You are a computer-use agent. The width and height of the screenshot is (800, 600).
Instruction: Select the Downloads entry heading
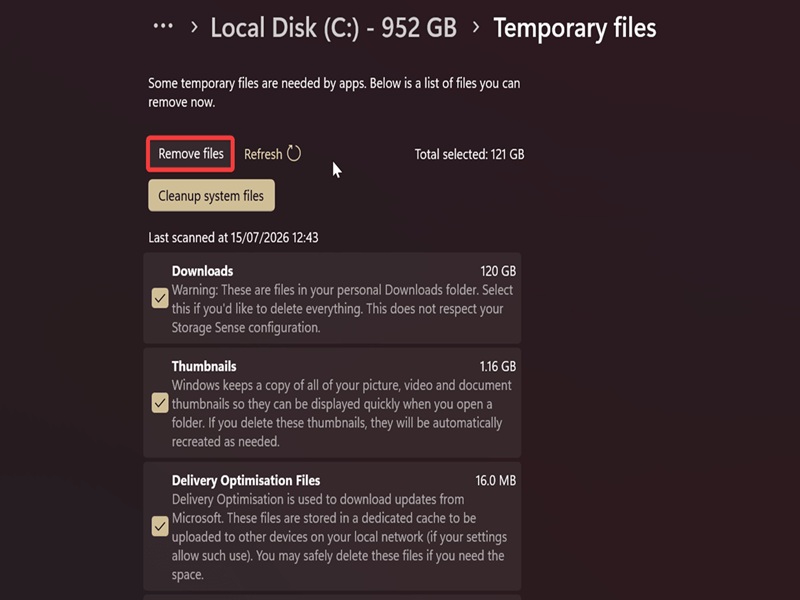(x=203, y=271)
